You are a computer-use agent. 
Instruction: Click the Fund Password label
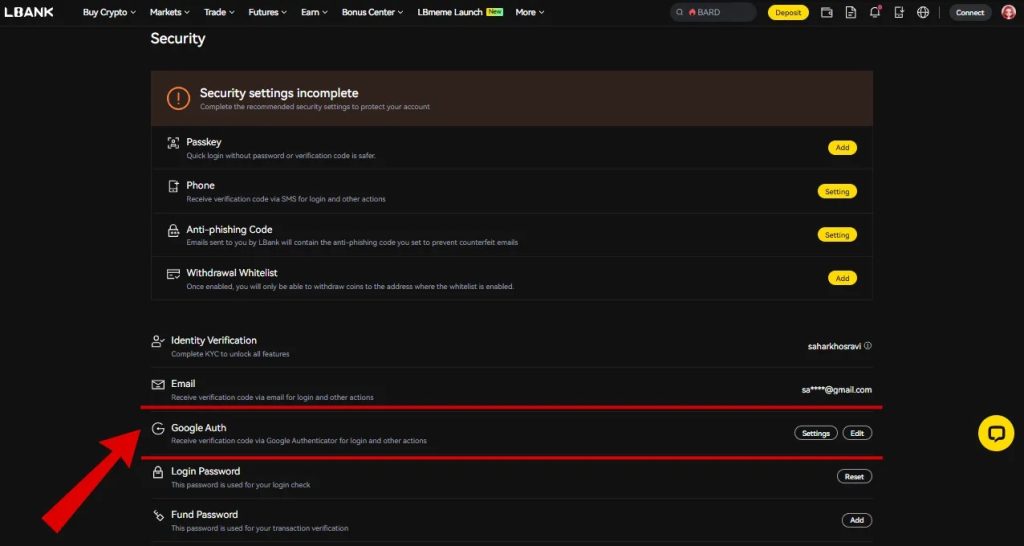204,515
